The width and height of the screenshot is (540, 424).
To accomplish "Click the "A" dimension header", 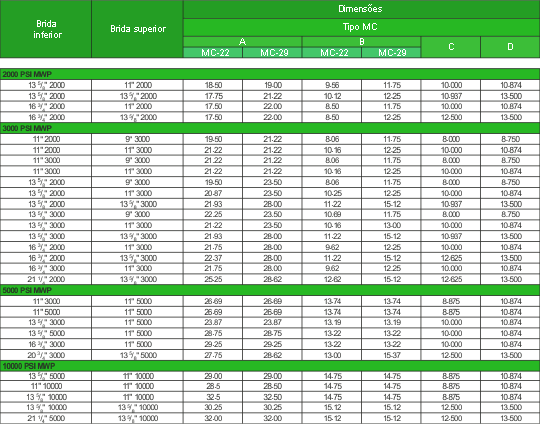I will click(242, 42).
